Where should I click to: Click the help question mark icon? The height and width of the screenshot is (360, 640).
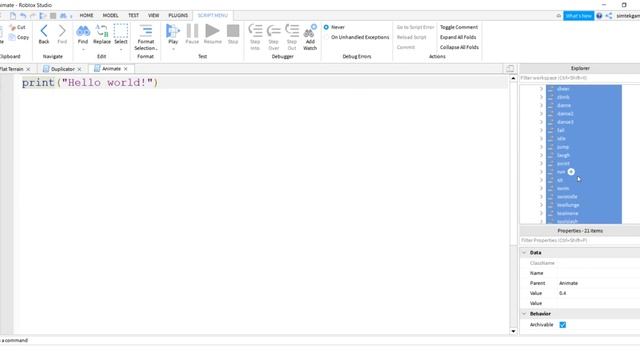pyautogui.click(x=599, y=16)
